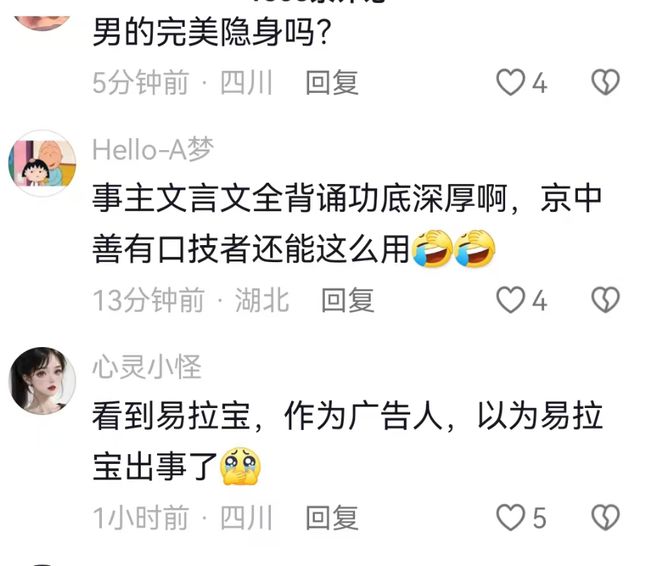660x566 pixels.
Task: Open the 心灵小怪 username profile
Action: click(x=147, y=367)
